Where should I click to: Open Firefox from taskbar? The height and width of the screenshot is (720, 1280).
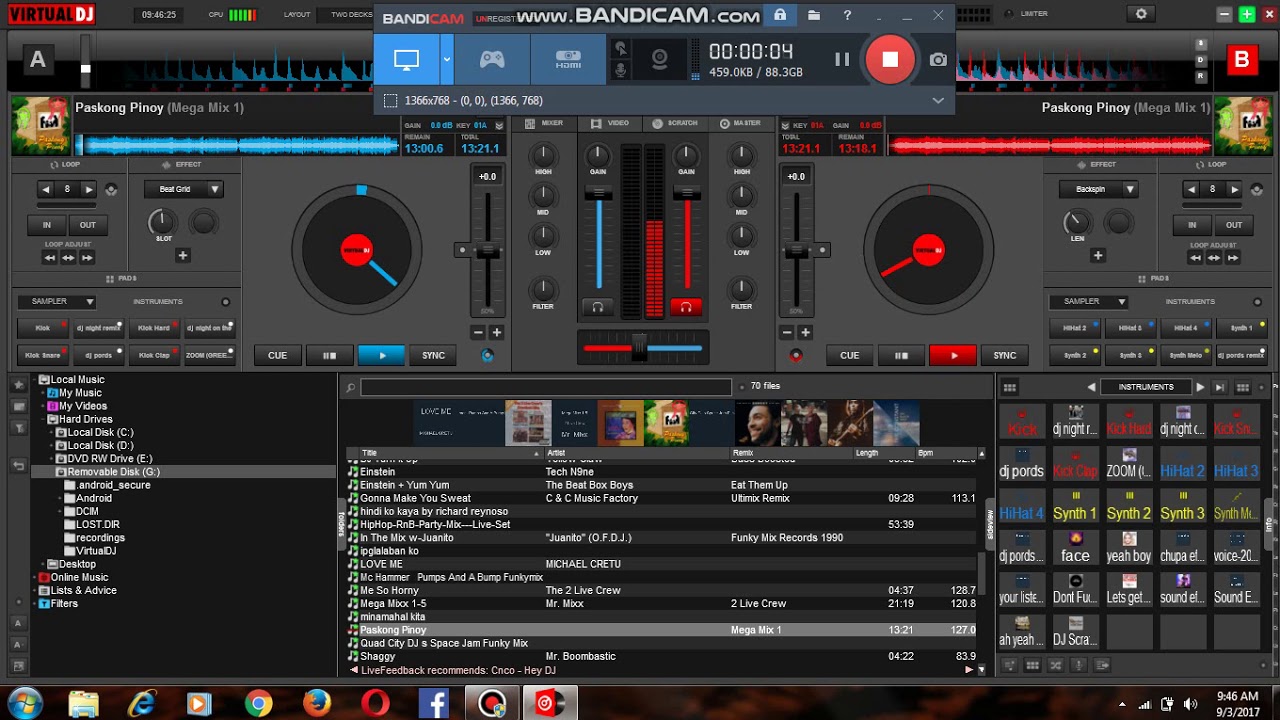(317, 704)
